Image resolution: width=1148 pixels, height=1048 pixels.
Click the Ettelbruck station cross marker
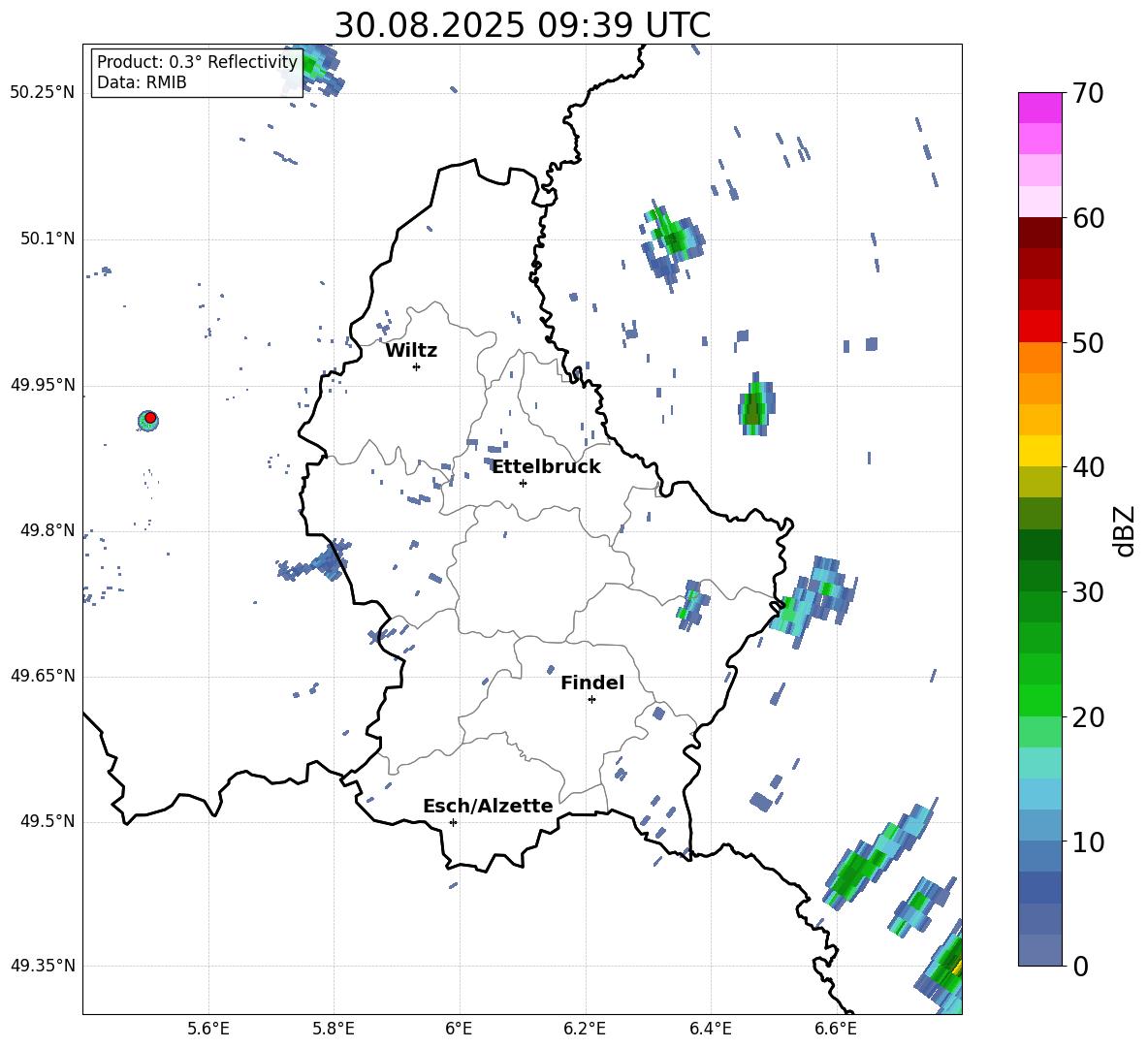point(523,483)
